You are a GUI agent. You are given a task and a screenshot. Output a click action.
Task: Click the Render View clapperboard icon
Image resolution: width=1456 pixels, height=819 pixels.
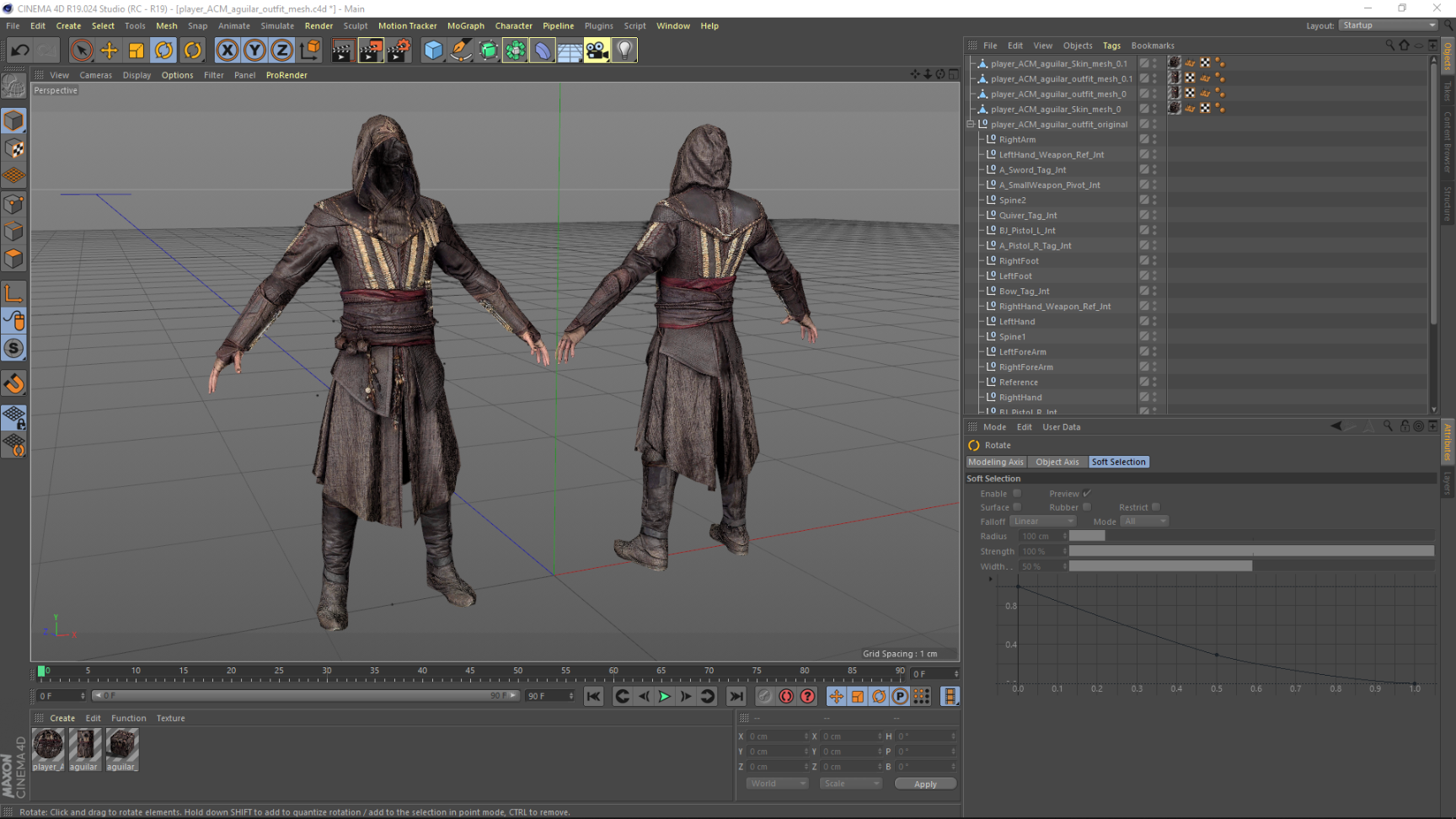(x=342, y=51)
